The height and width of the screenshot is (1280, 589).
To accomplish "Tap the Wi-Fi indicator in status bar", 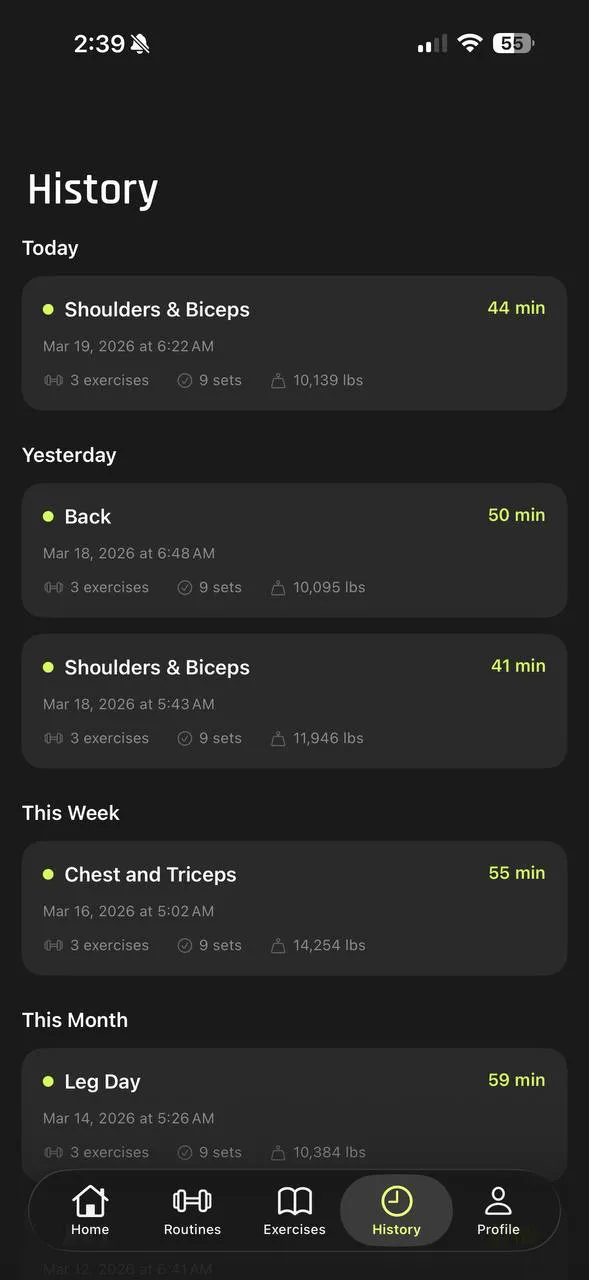I will tap(469, 43).
